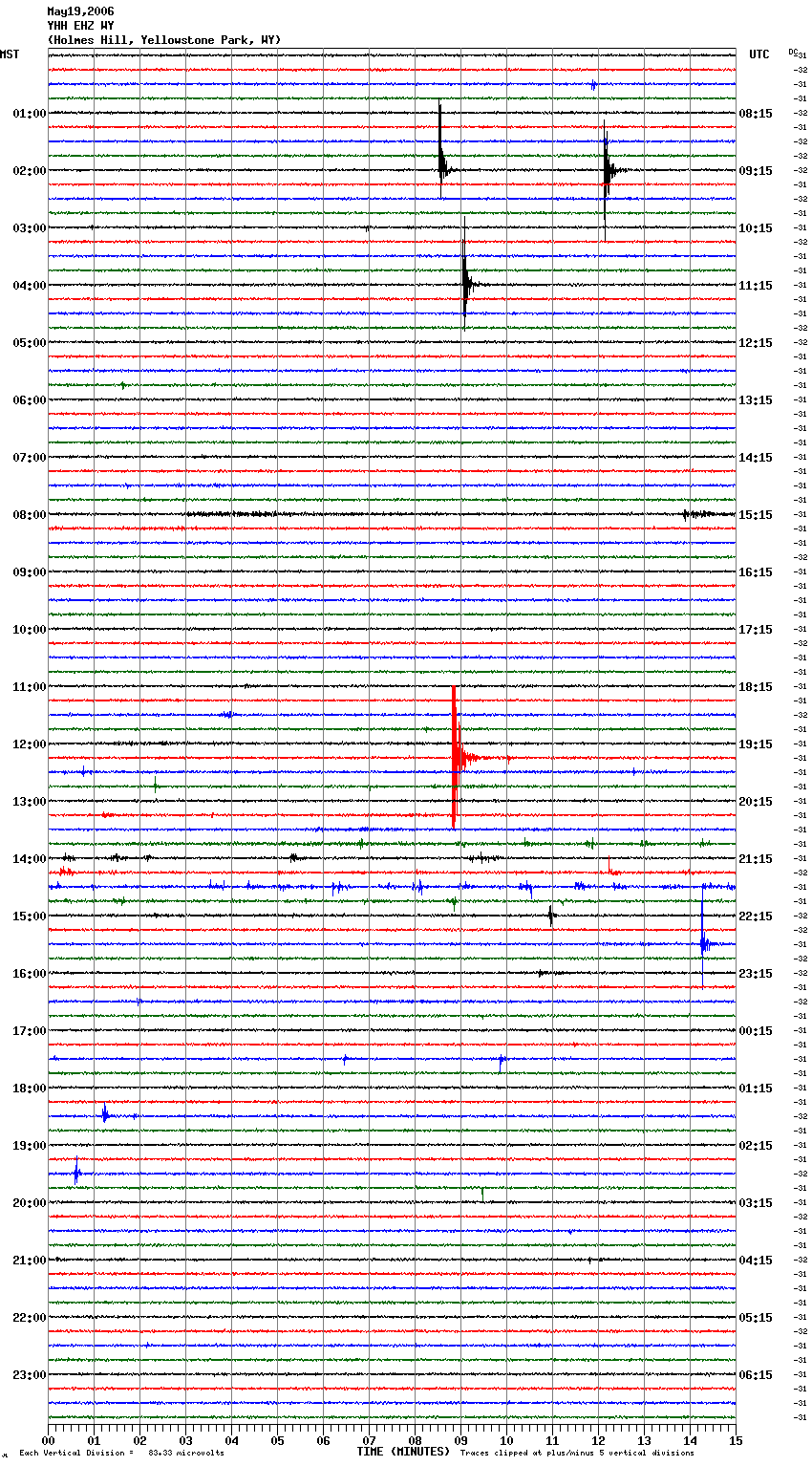The height and width of the screenshot is (1466, 812).
Task: Select the 23:00 MST time label
Action: pyautogui.click(x=30, y=1375)
